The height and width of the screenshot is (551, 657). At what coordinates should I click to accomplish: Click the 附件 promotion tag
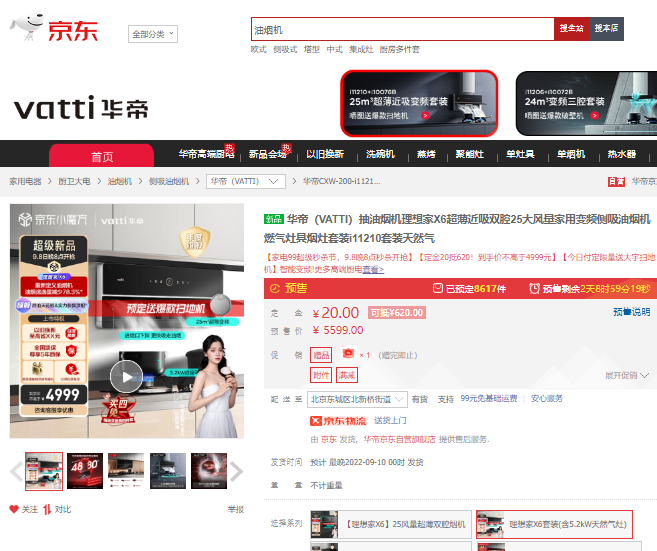point(321,375)
